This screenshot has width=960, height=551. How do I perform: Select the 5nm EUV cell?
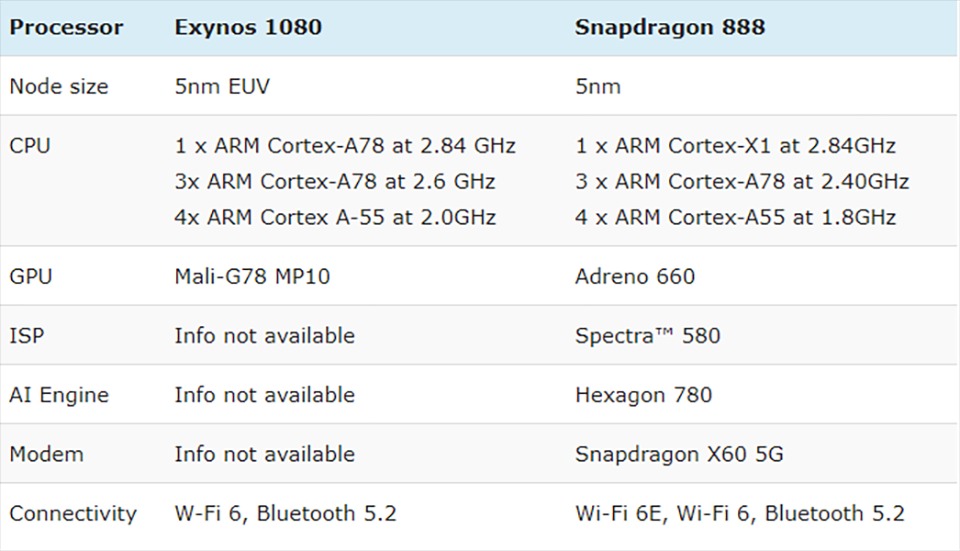click(221, 86)
